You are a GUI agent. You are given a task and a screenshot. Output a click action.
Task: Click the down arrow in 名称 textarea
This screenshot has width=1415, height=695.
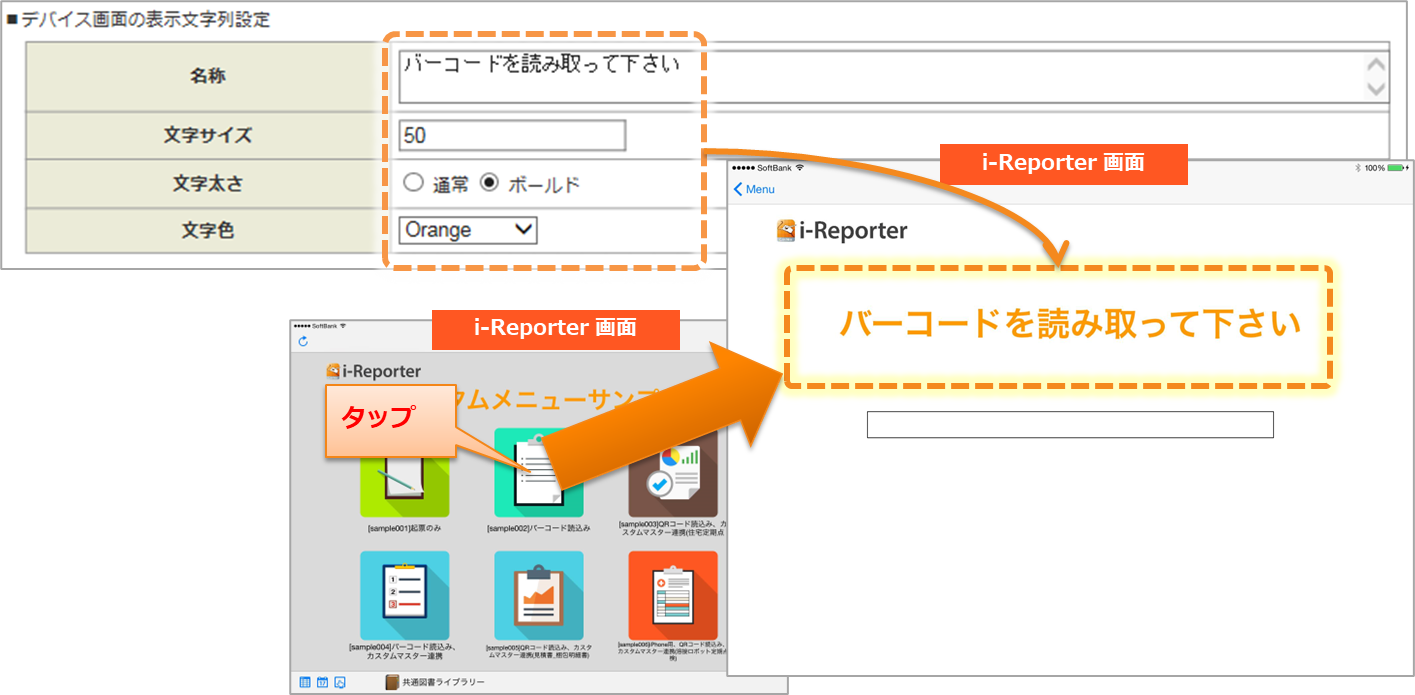(1376, 90)
